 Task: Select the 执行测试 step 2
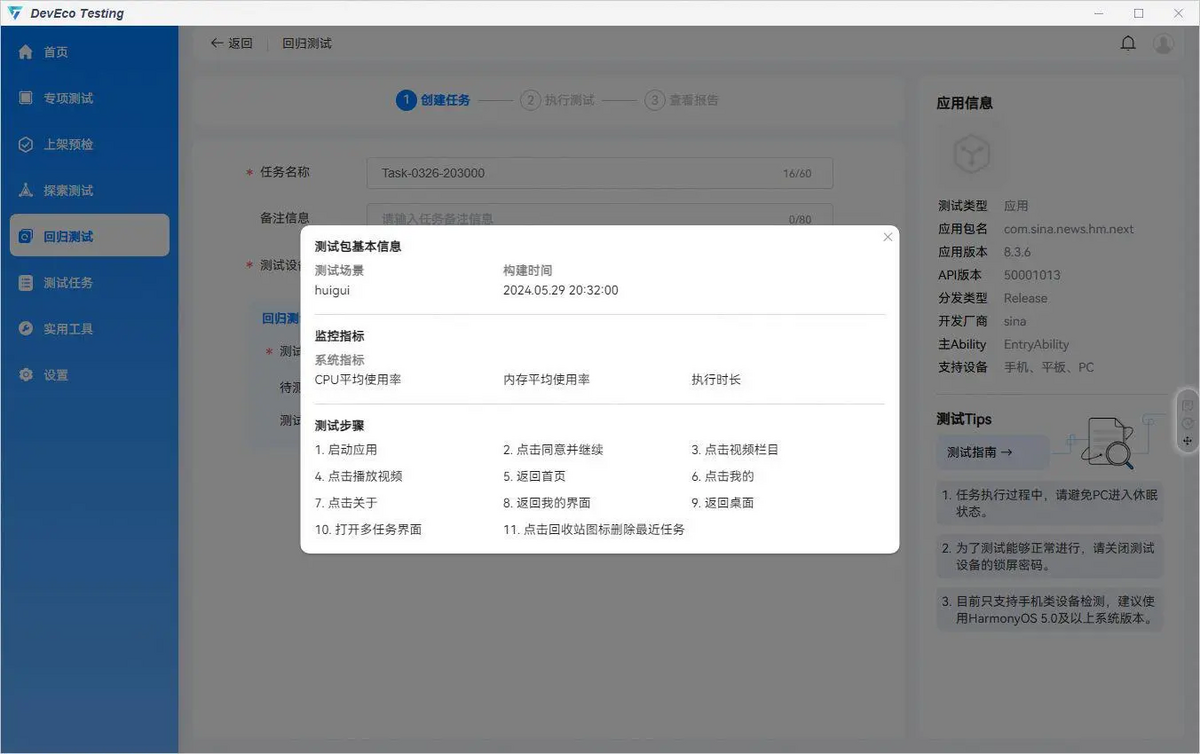coord(557,100)
